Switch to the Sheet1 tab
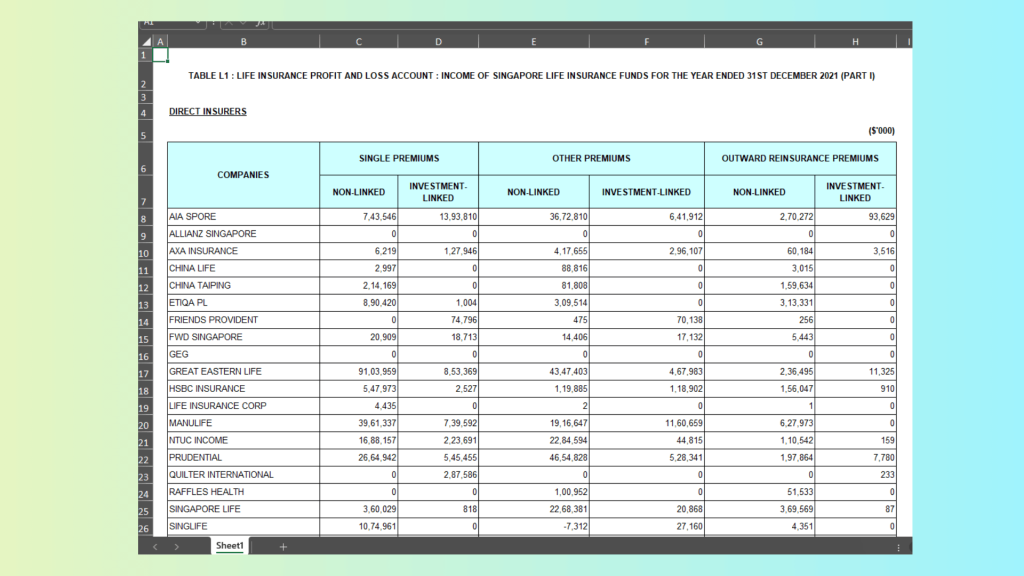Image resolution: width=1024 pixels, height=576 pixels. (230, 547)
